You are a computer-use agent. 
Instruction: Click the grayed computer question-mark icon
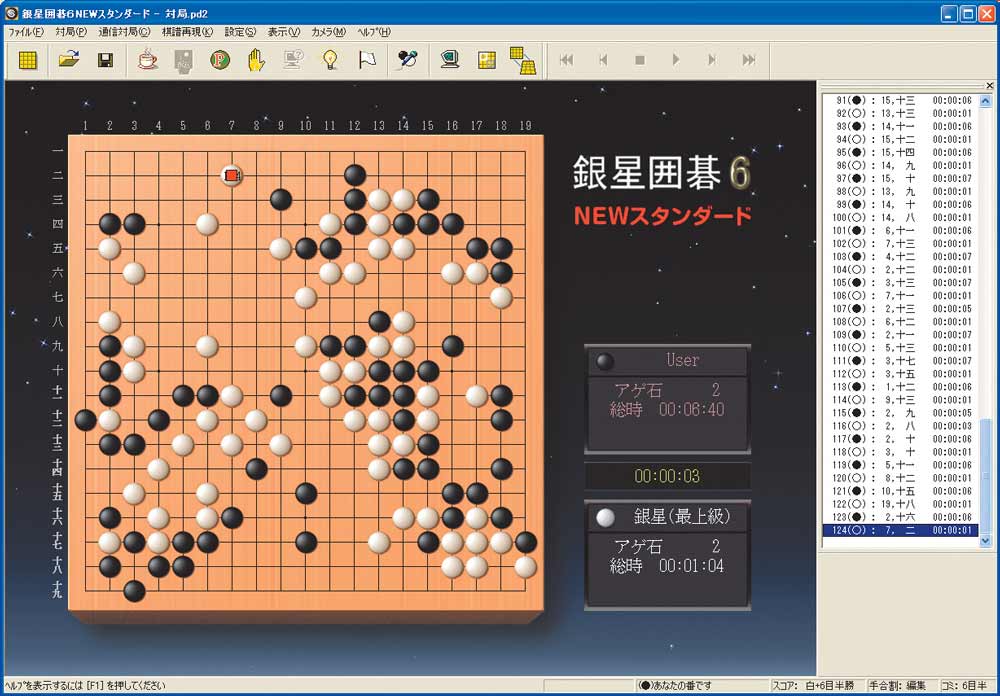click(x=293, y=60)
